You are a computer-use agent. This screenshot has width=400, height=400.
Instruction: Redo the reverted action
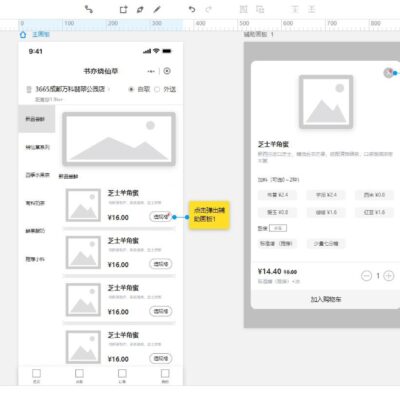point(209,9)
